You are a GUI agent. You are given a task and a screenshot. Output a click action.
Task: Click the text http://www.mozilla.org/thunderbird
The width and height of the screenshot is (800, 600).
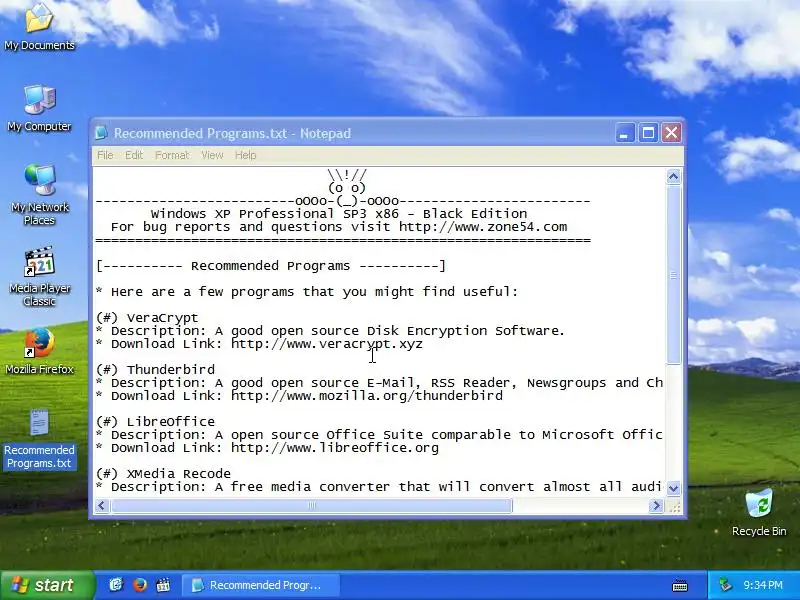click(367, 396)
